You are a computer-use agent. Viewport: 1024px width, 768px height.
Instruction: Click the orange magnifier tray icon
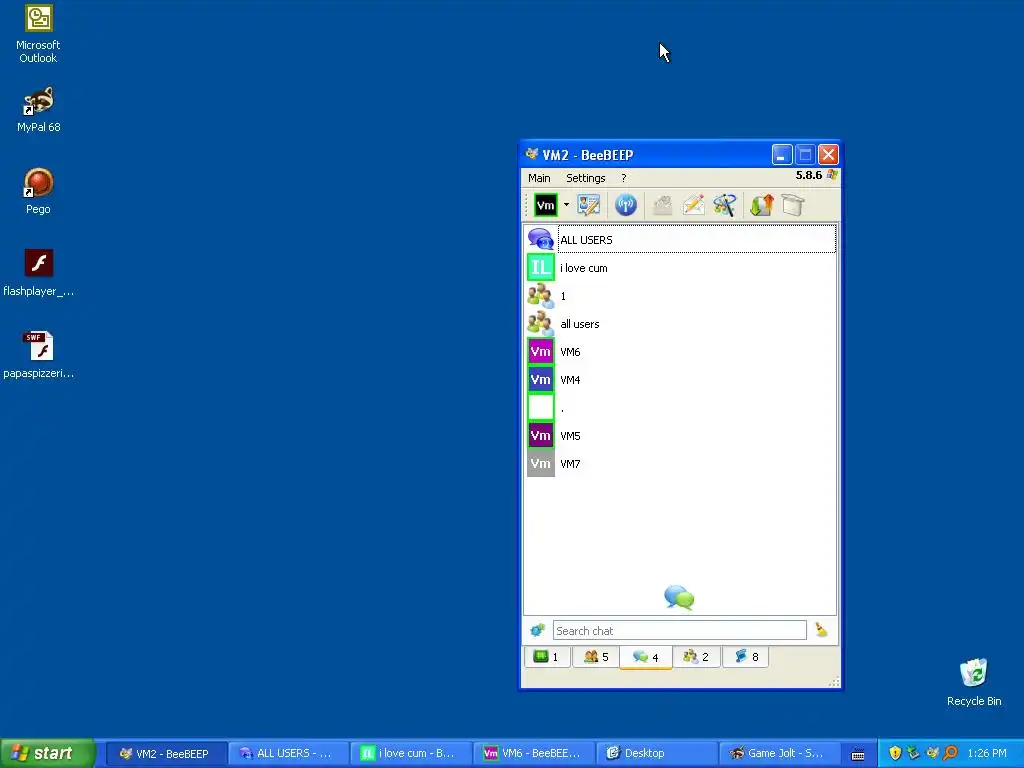click(x=951, y=753)
